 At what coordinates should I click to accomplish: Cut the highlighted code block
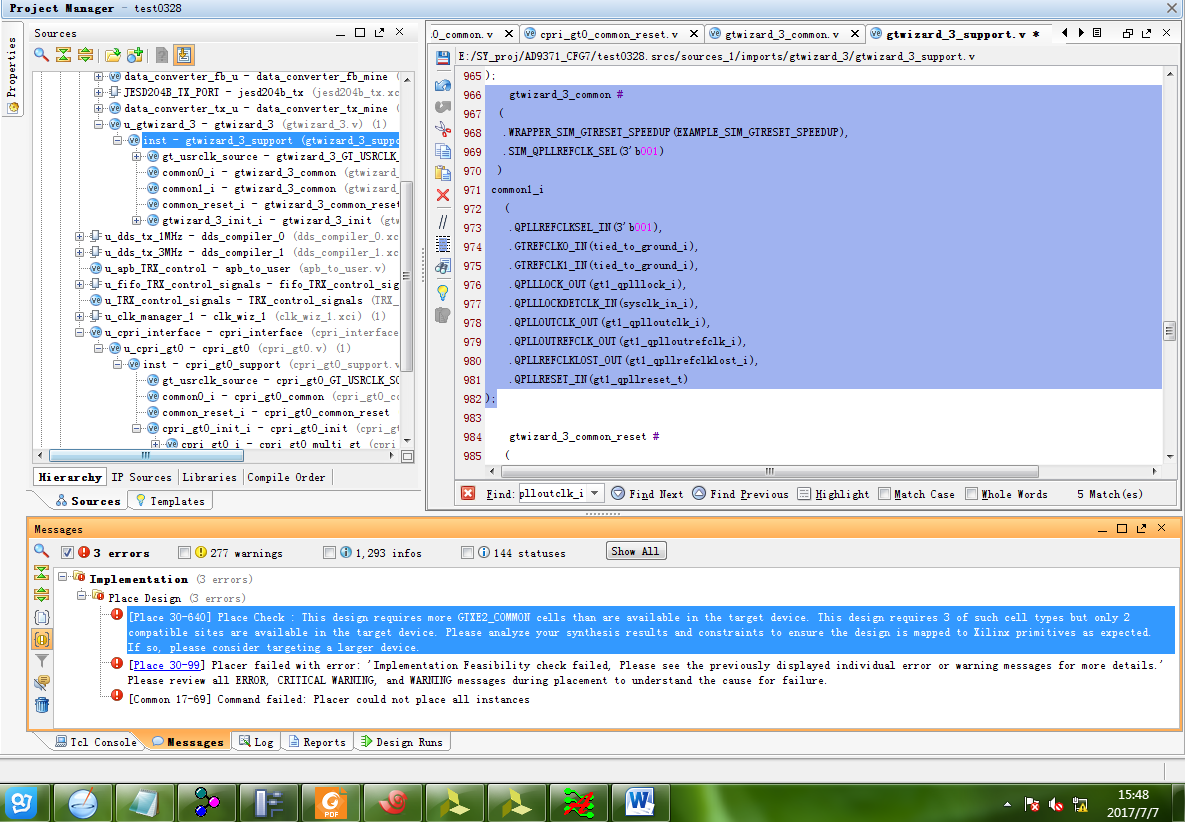pos(442,125)
